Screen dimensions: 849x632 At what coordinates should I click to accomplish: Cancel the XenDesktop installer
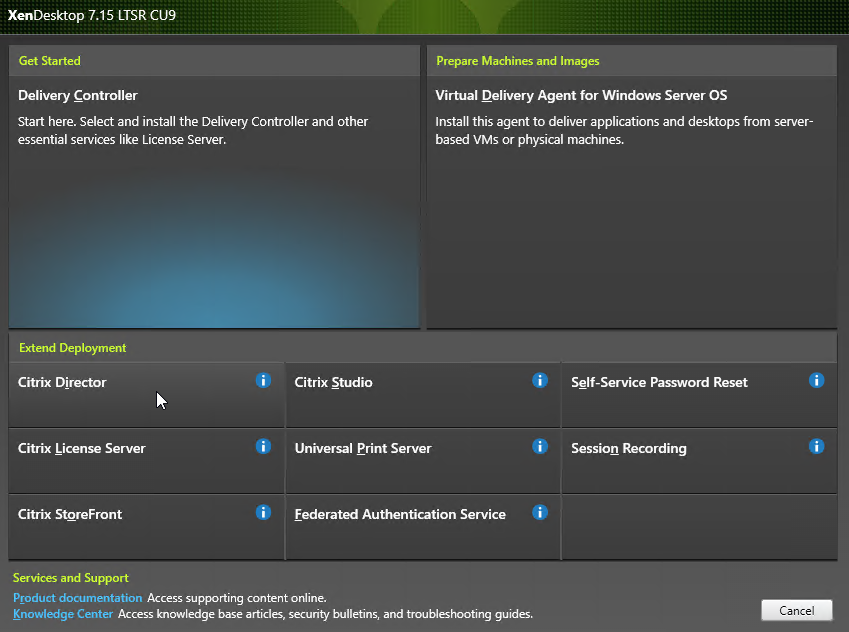pos(796,610)
